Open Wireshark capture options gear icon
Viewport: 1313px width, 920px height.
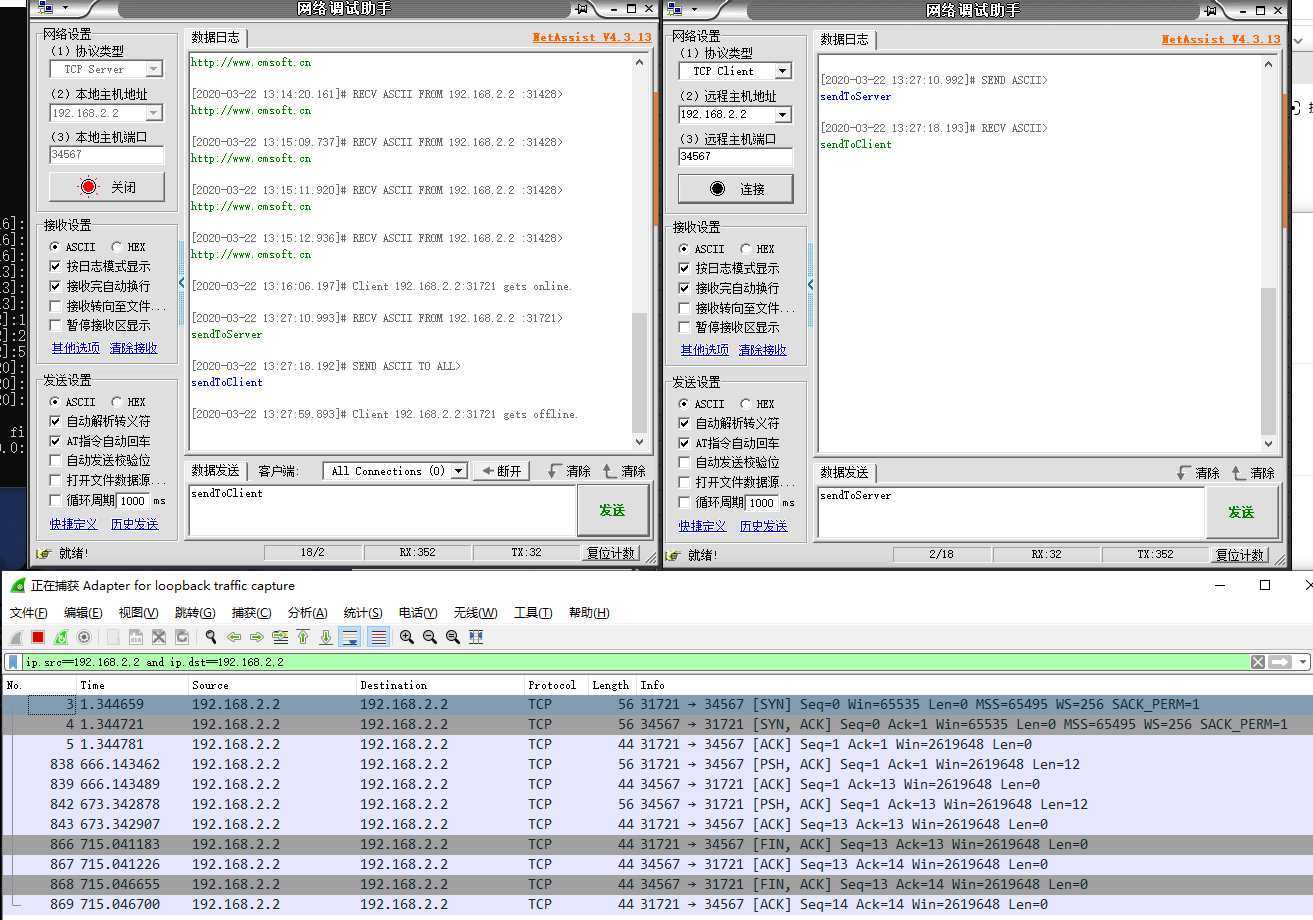[84, 637]
